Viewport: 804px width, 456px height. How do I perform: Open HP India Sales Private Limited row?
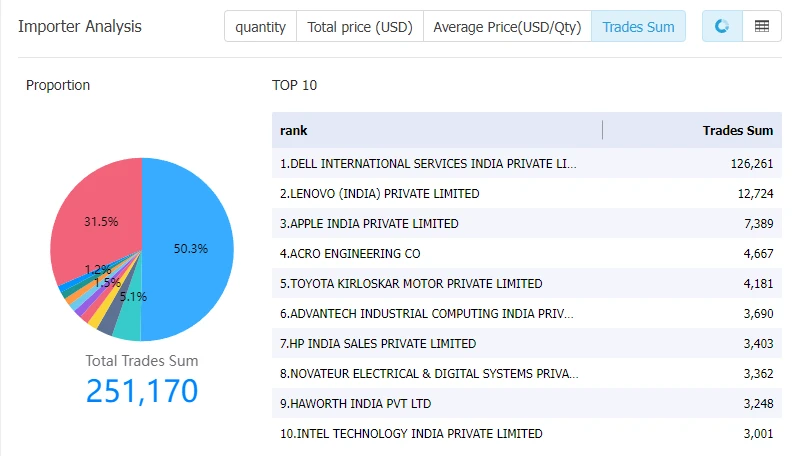527,344
